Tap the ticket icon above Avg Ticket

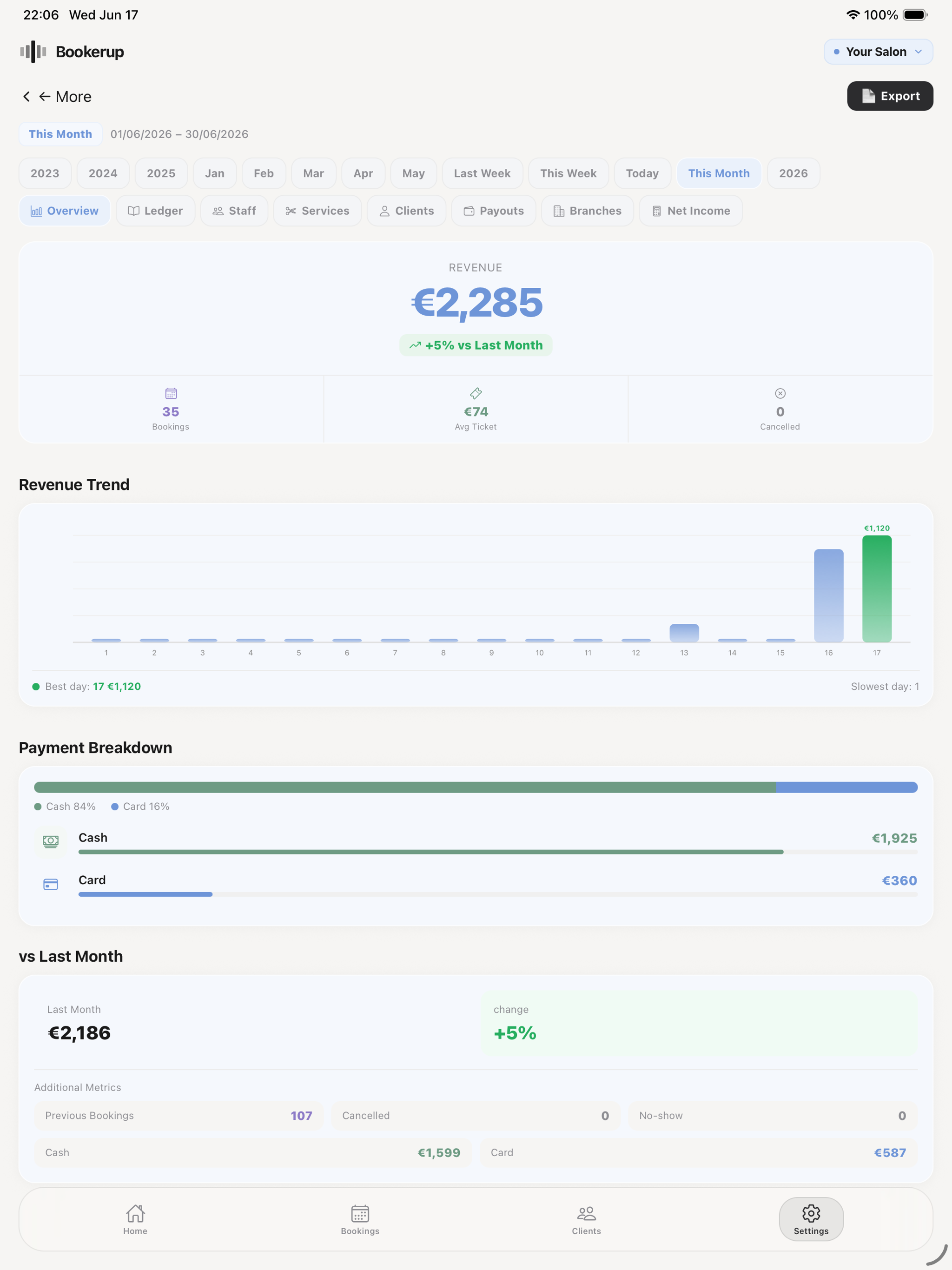(x=476, y=393)
